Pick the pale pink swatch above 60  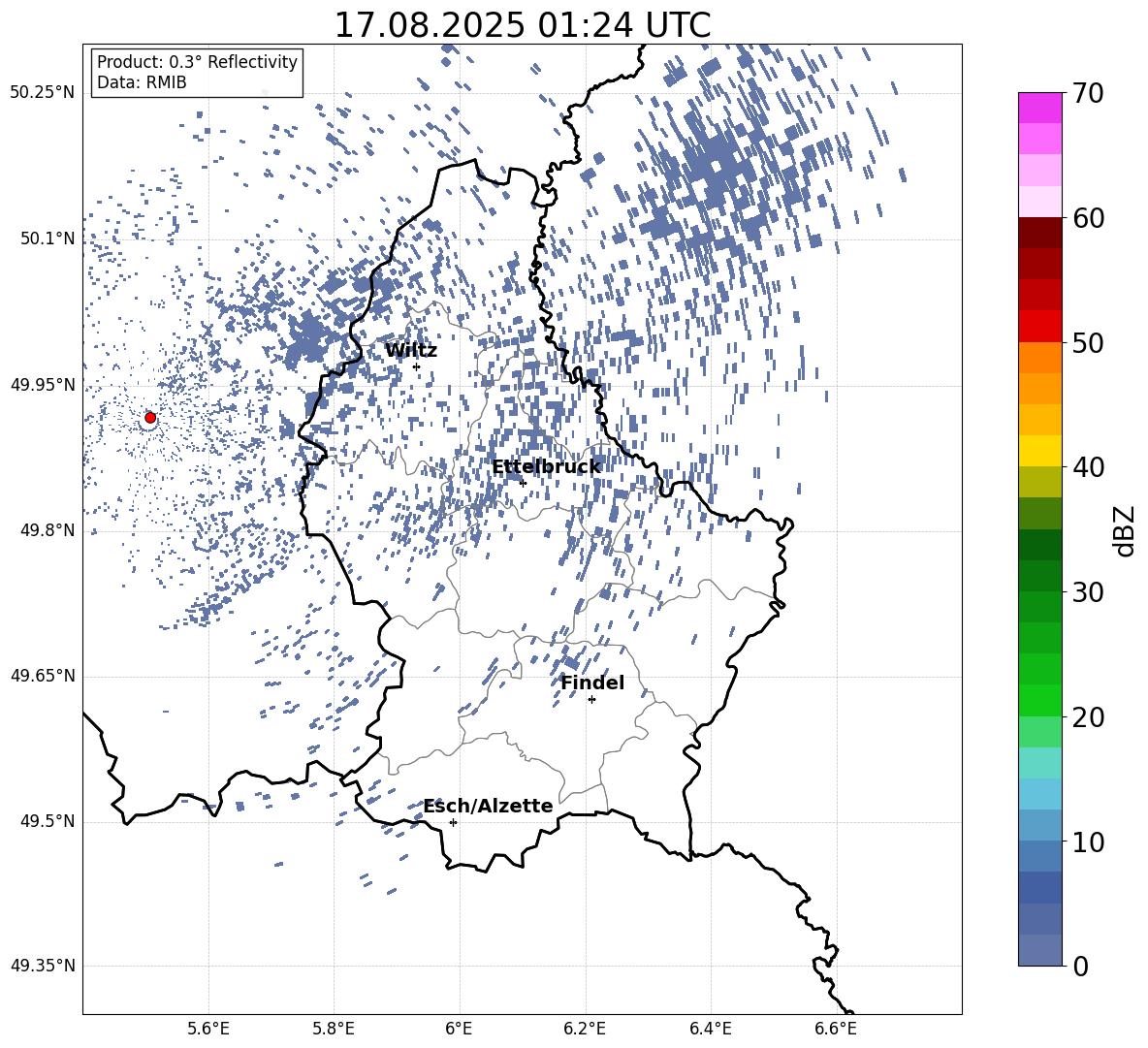coord(1039,202)
